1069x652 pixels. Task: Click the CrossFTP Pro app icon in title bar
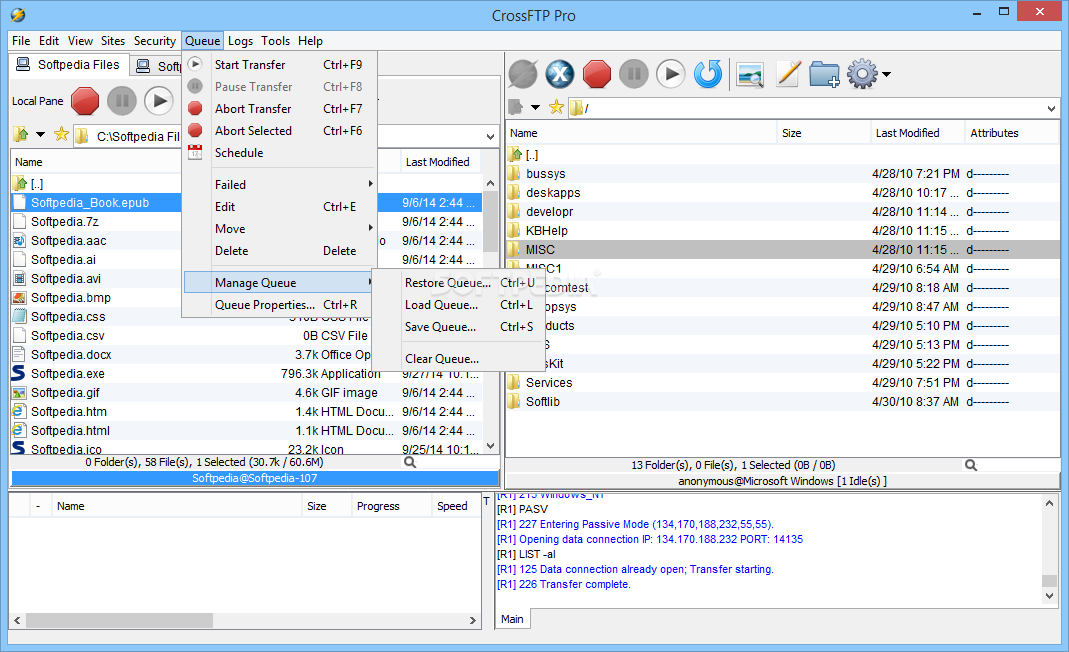[18, 14]
